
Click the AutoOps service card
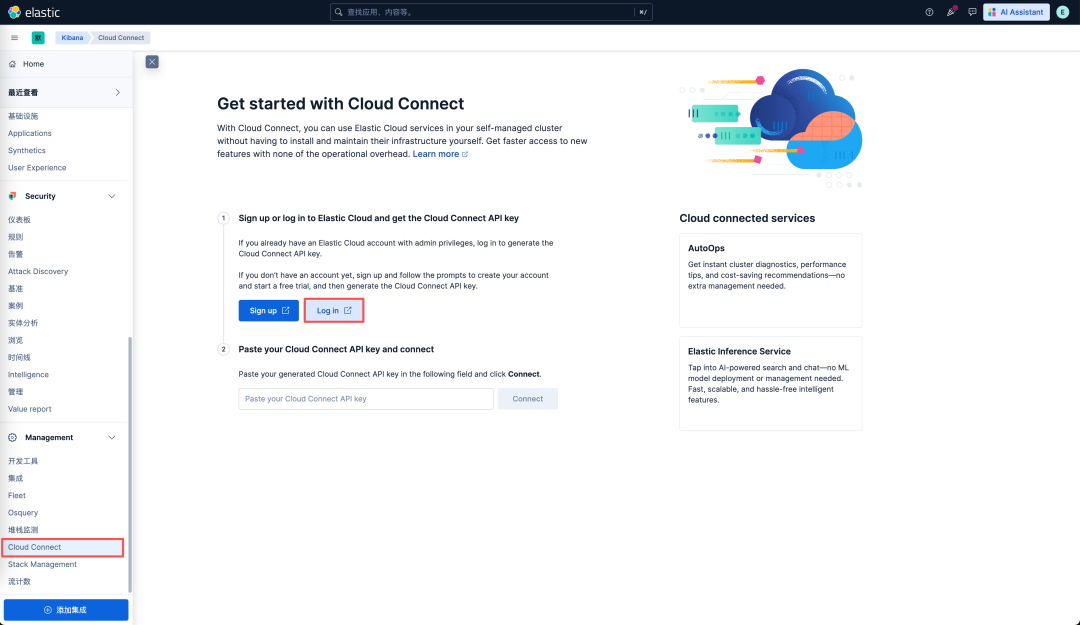click(x=770, y=280)
